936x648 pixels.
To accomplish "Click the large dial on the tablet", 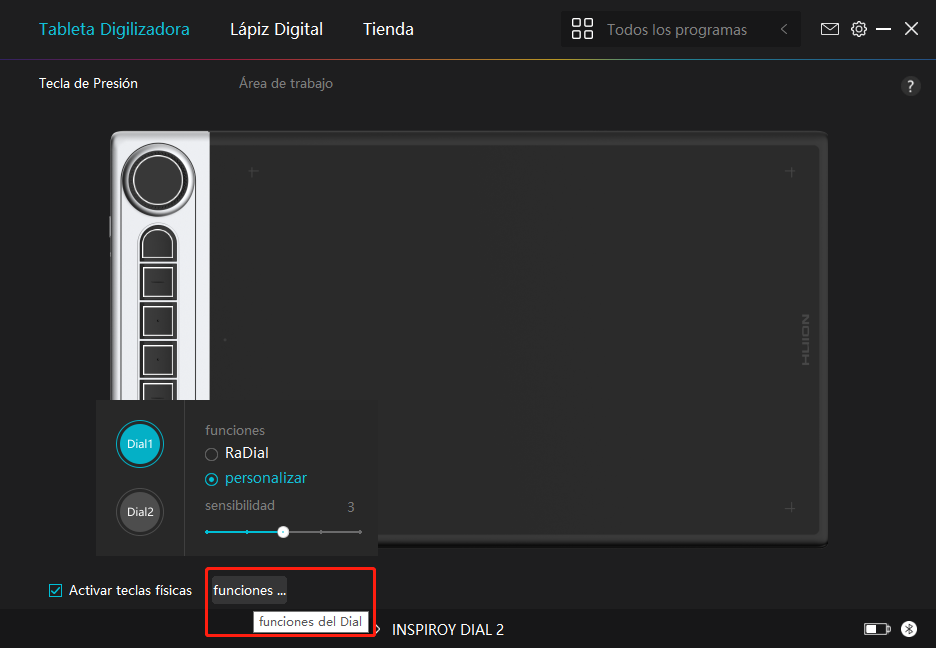I will (x=155, y=181).
